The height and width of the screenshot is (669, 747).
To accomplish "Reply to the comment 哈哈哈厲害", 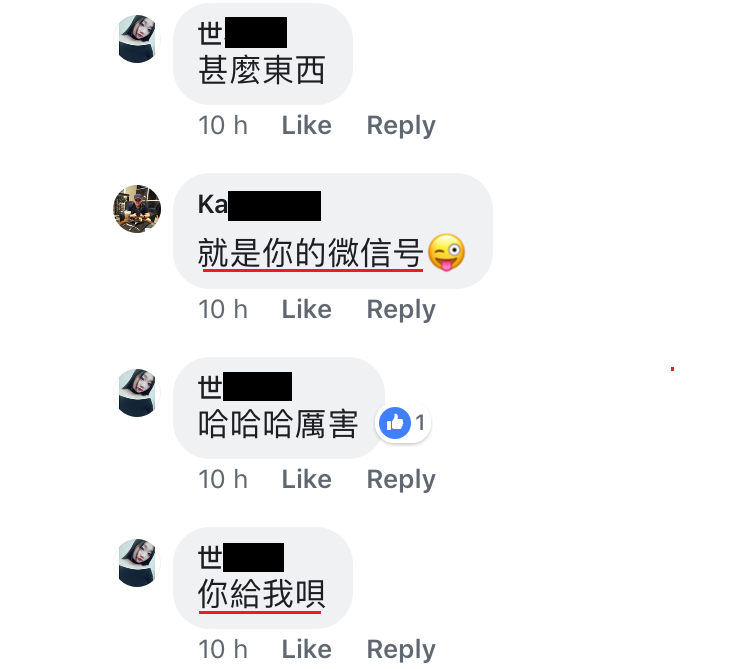I will pos(401,479).
